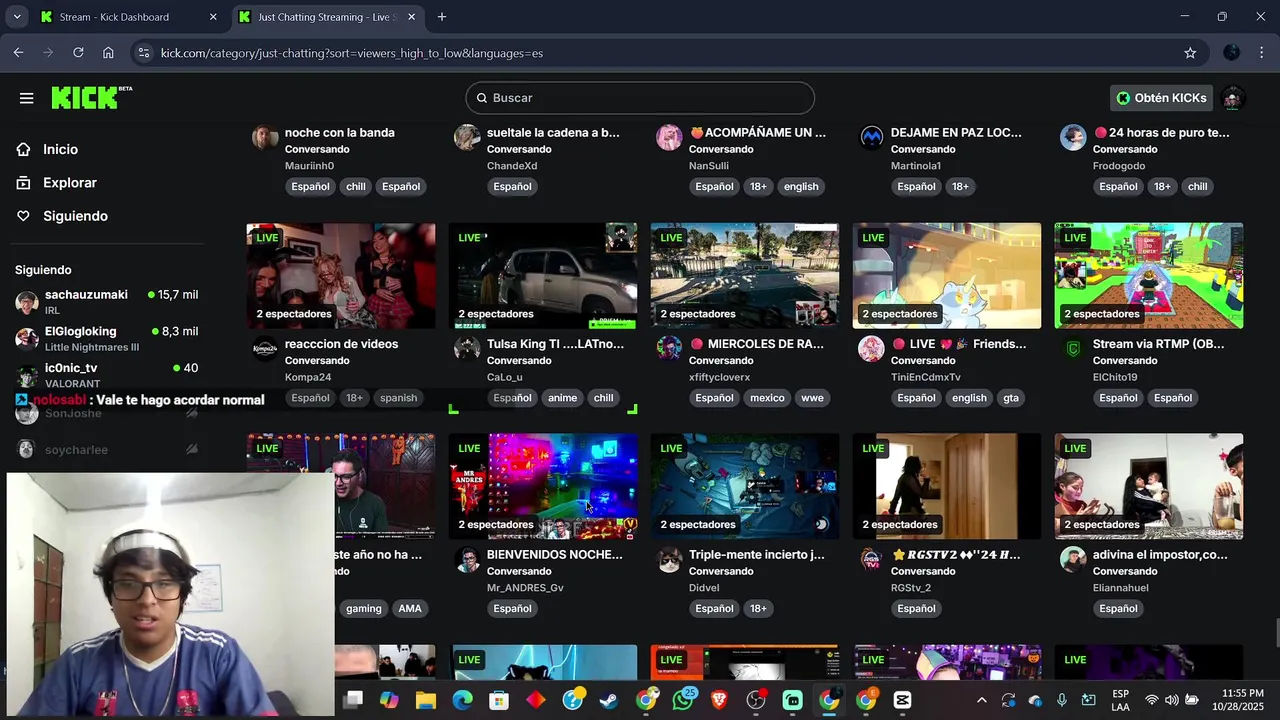Image resolution: width=1280 pixels, height=720 pixels.
Task: Go to browser home page
Action: click(108, 53)
